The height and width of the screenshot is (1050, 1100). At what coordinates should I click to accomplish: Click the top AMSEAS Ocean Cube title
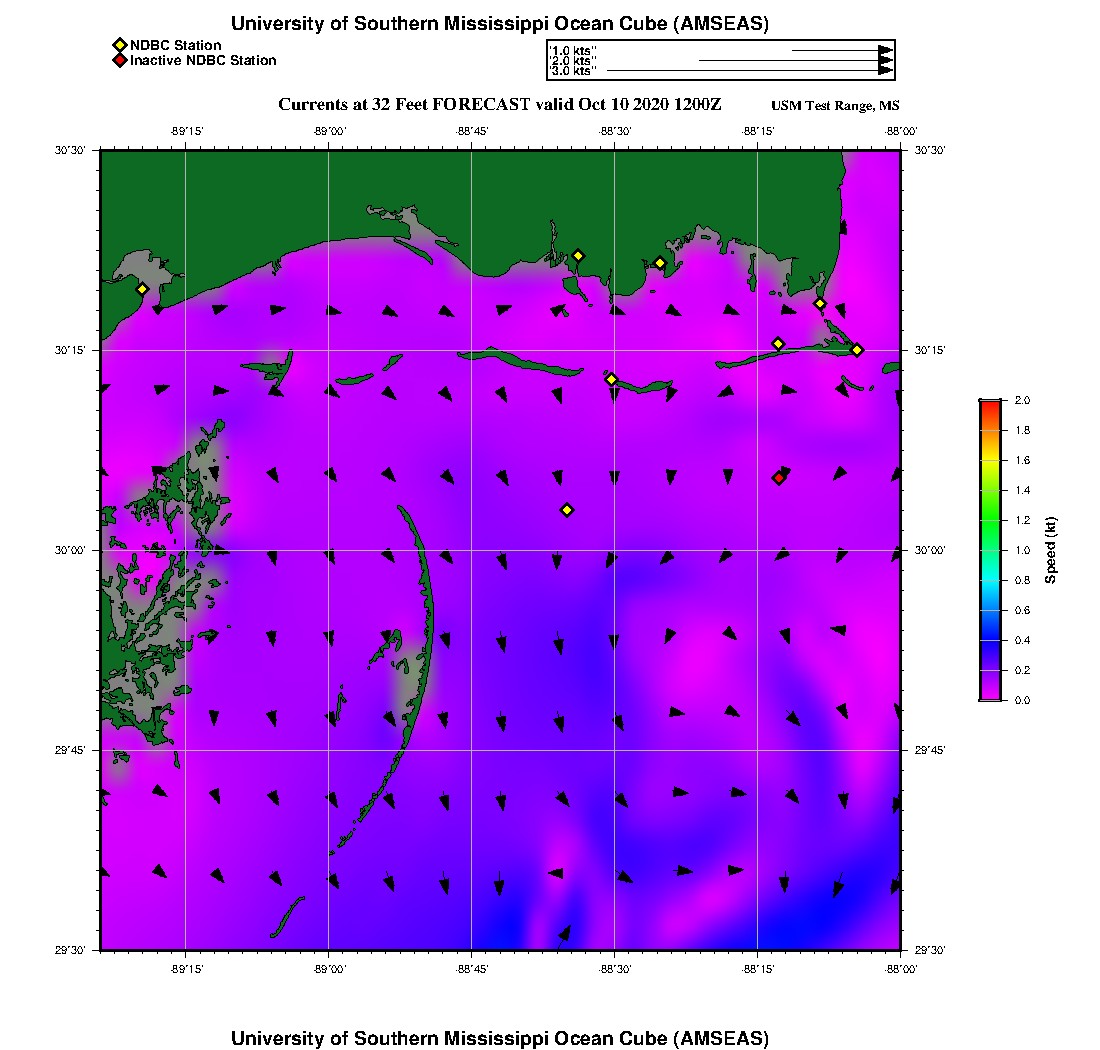point(500,24)
